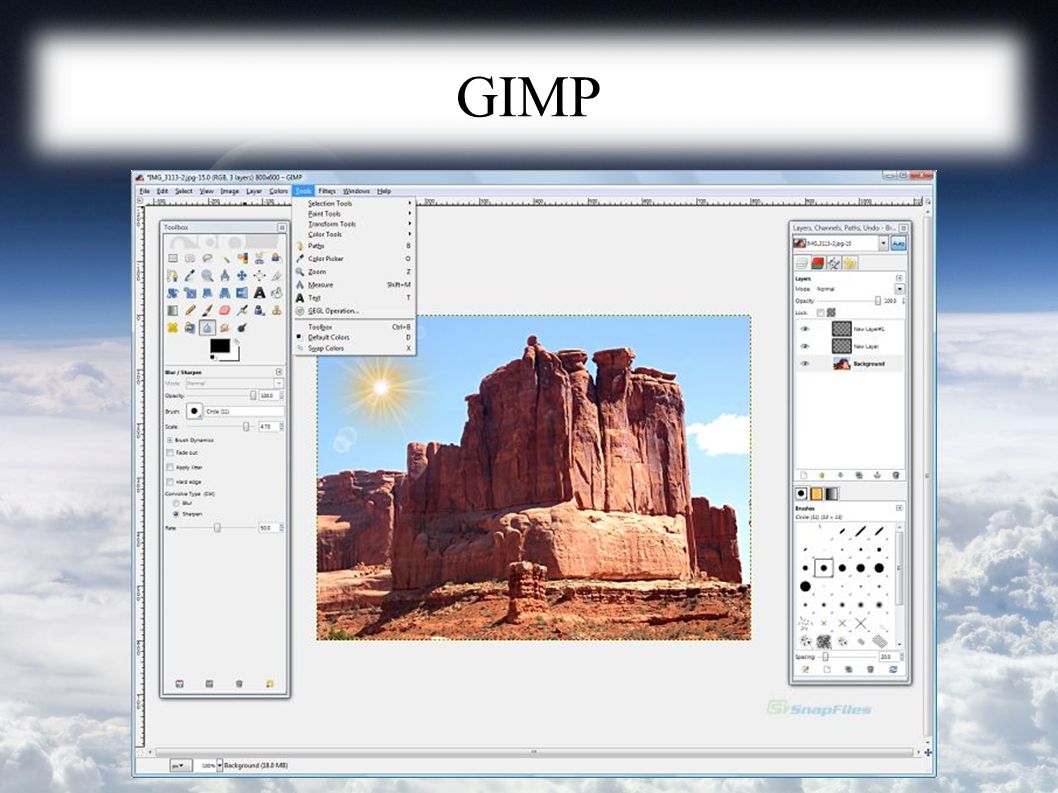Image resolution: width=1058 pixels, height=793 pixels.
Task: Switch to the Channels tab
Action: click(818, 263)
